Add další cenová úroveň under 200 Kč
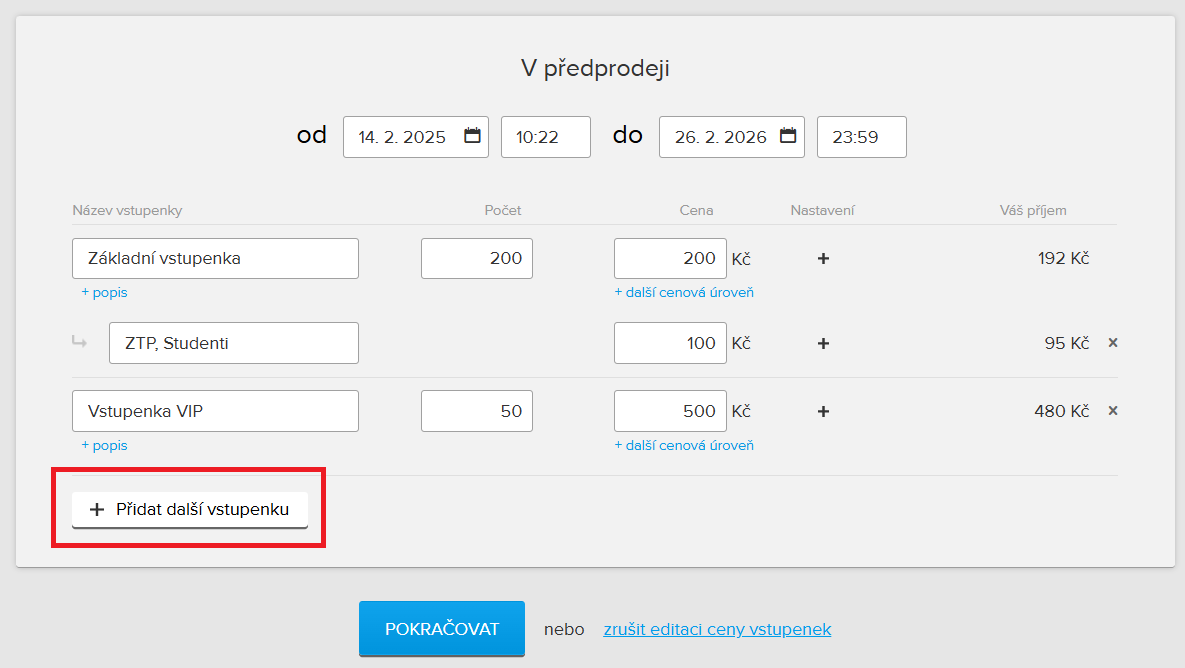Image resolution: width=1185 pixels, height=668 pixels. point(684,293)
